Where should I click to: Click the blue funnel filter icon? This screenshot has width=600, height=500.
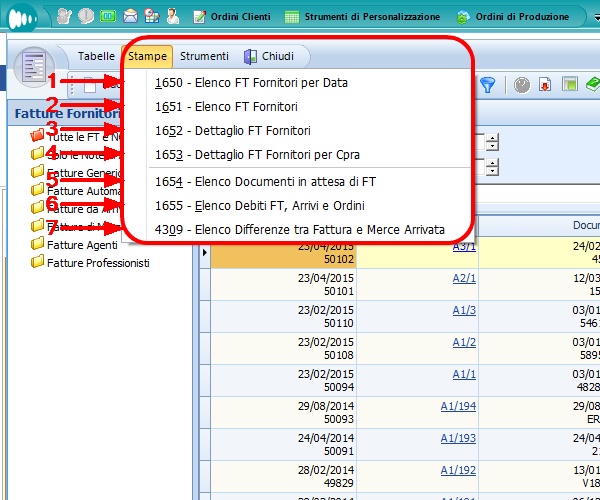pos(488,85)
